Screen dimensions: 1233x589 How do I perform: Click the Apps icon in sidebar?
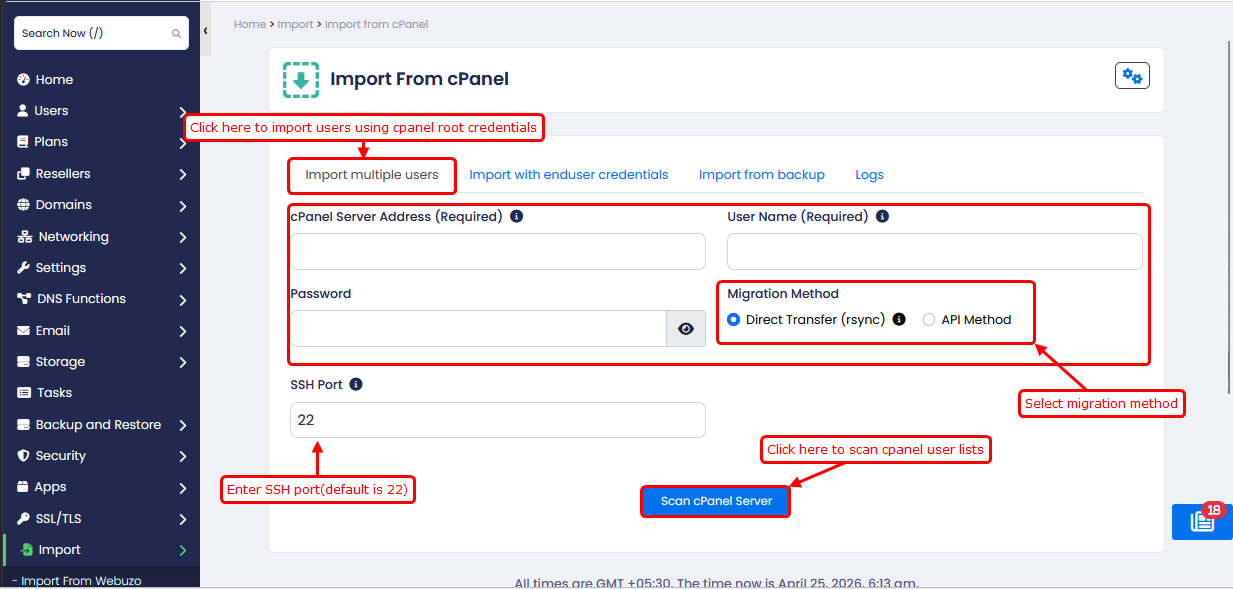coord(24,487)
